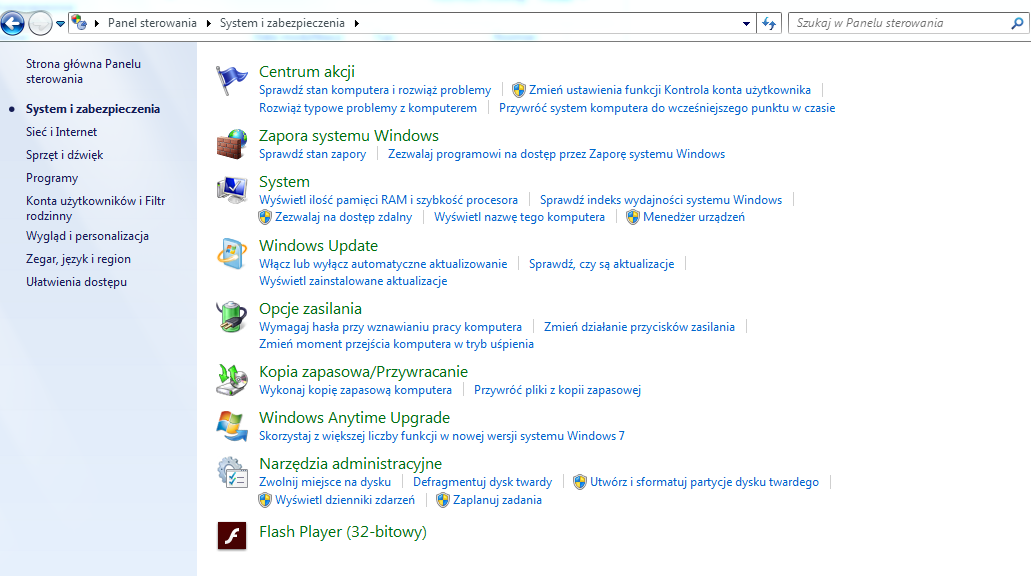Go back with the blue Back arrow
Screen dimensions: 1031x576
[12, 23]
